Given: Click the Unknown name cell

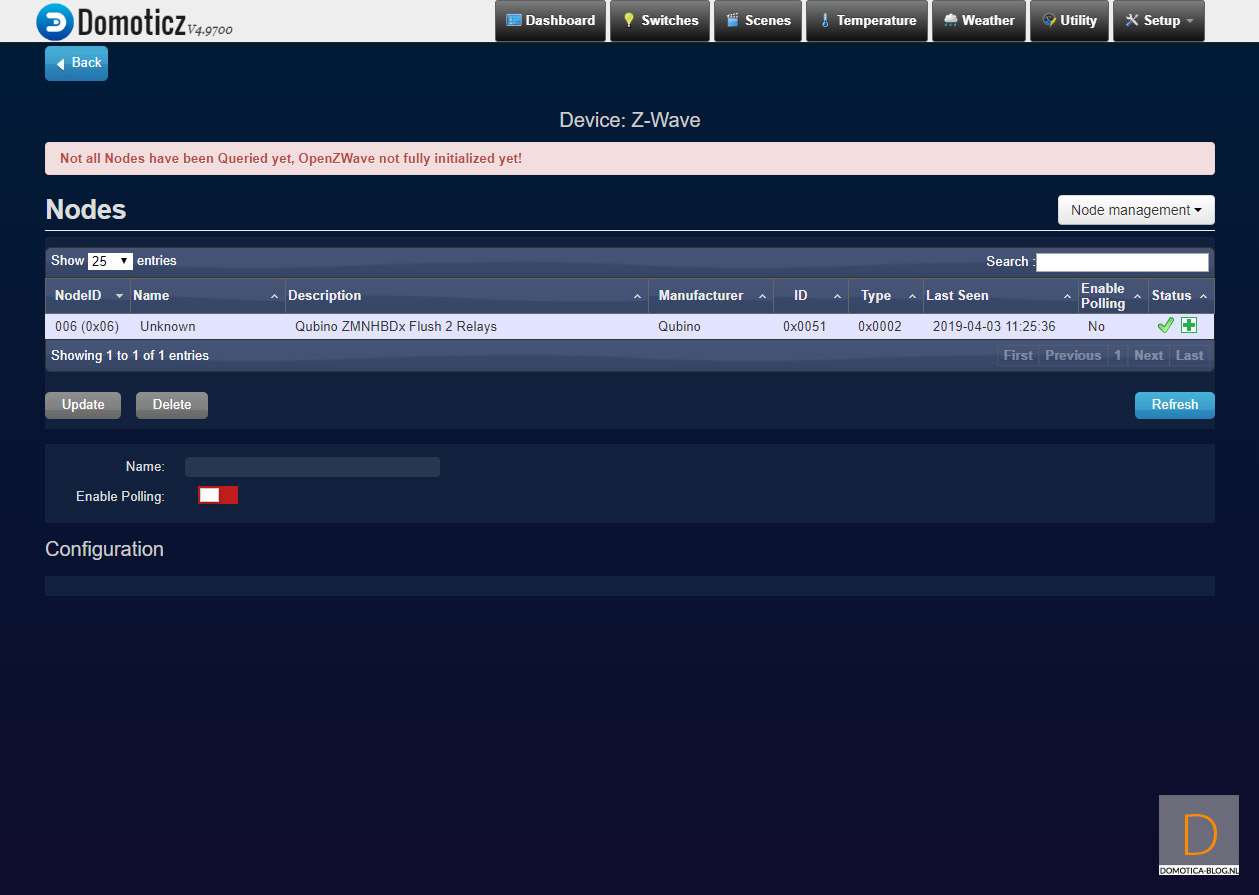Looking at the screenshot, I should [168, 327].
